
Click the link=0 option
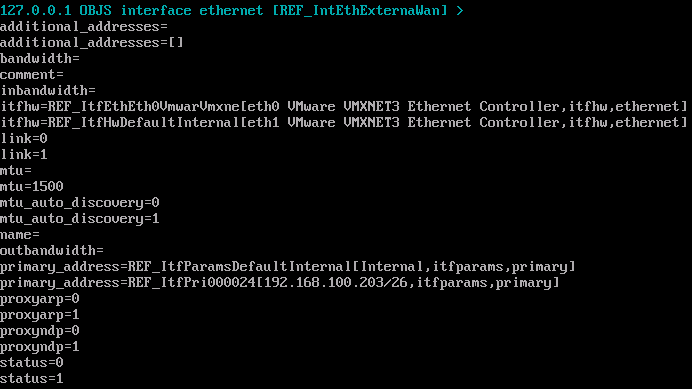[x=24, y=139]
